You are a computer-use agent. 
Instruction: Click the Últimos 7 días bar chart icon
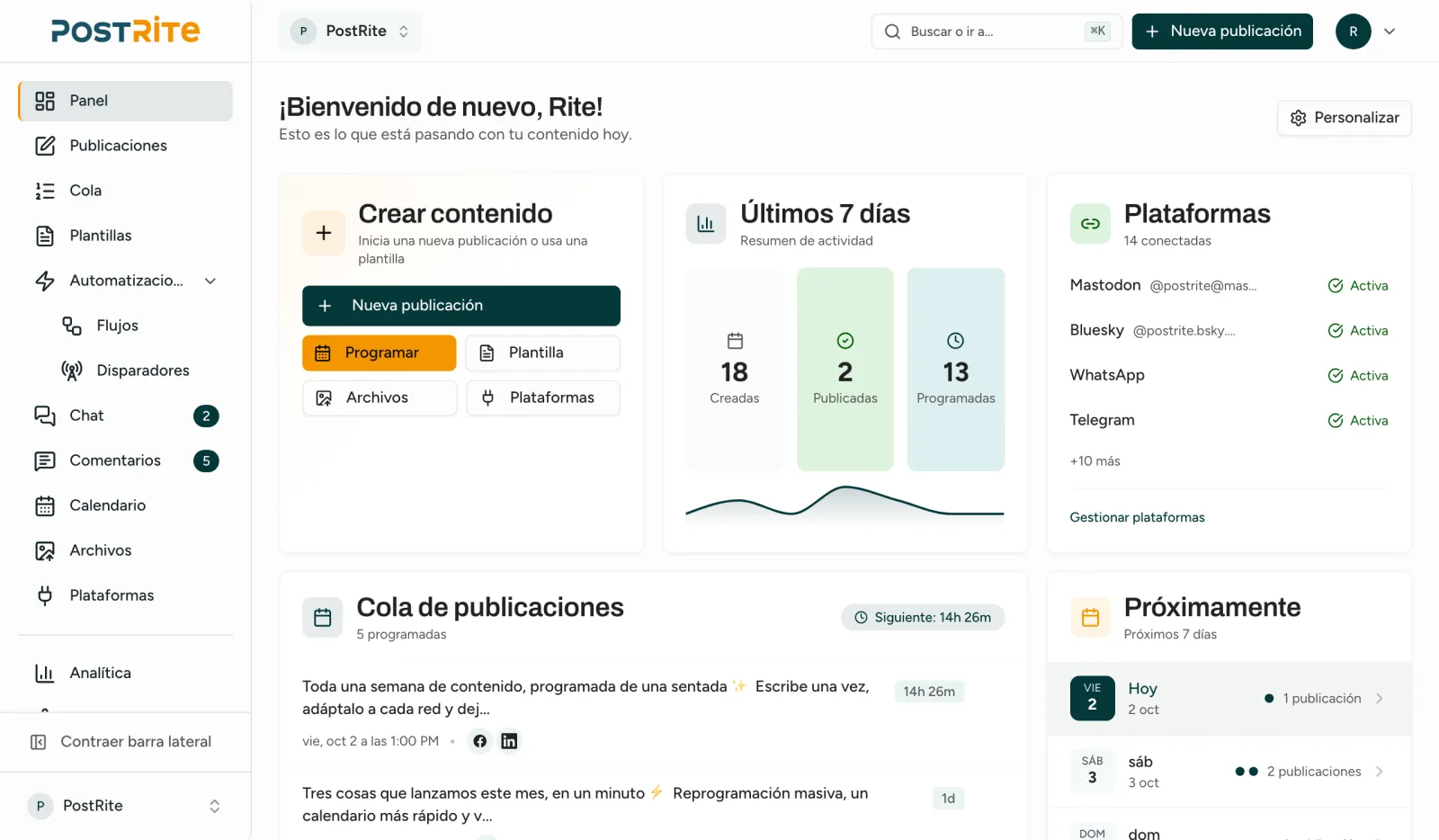tap(706, 224)
